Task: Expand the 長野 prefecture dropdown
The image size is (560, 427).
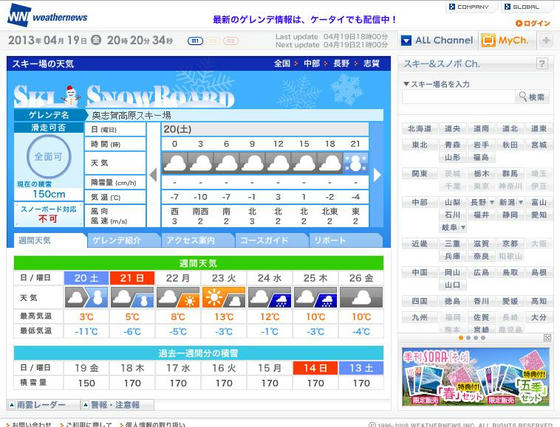Action: pyautogui.click(x=492, y=202)
